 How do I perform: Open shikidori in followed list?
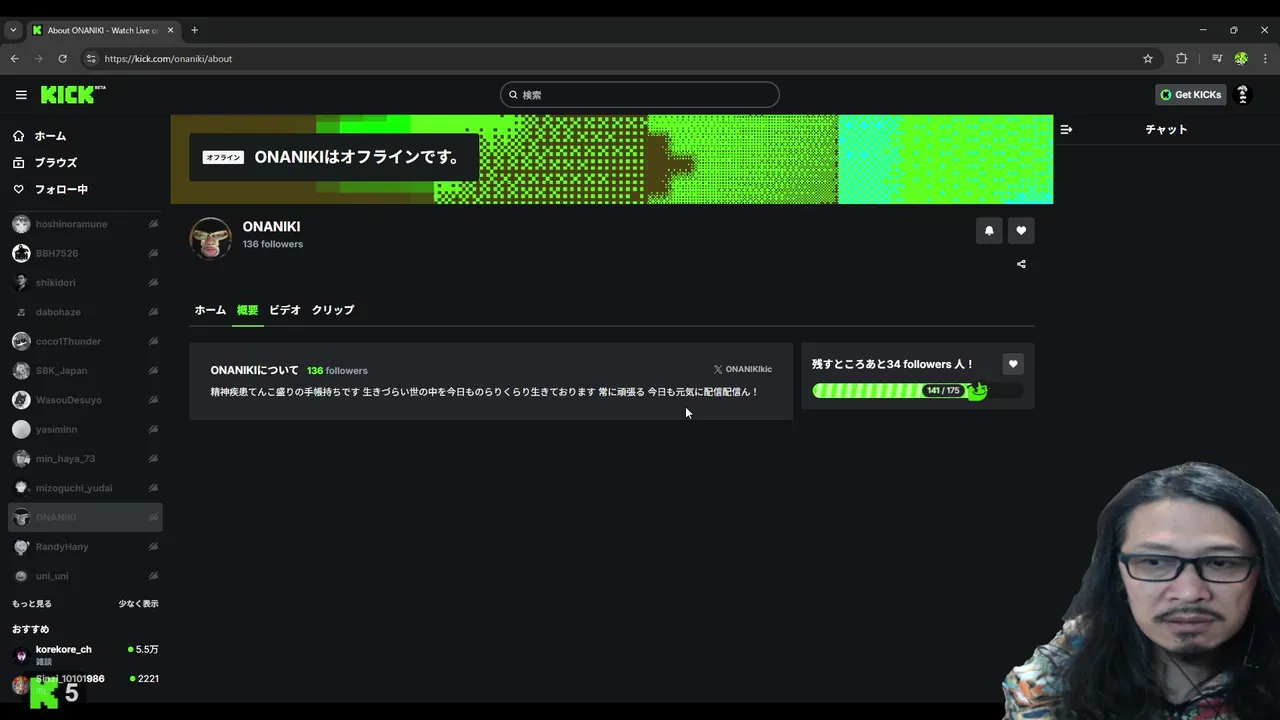85,283
